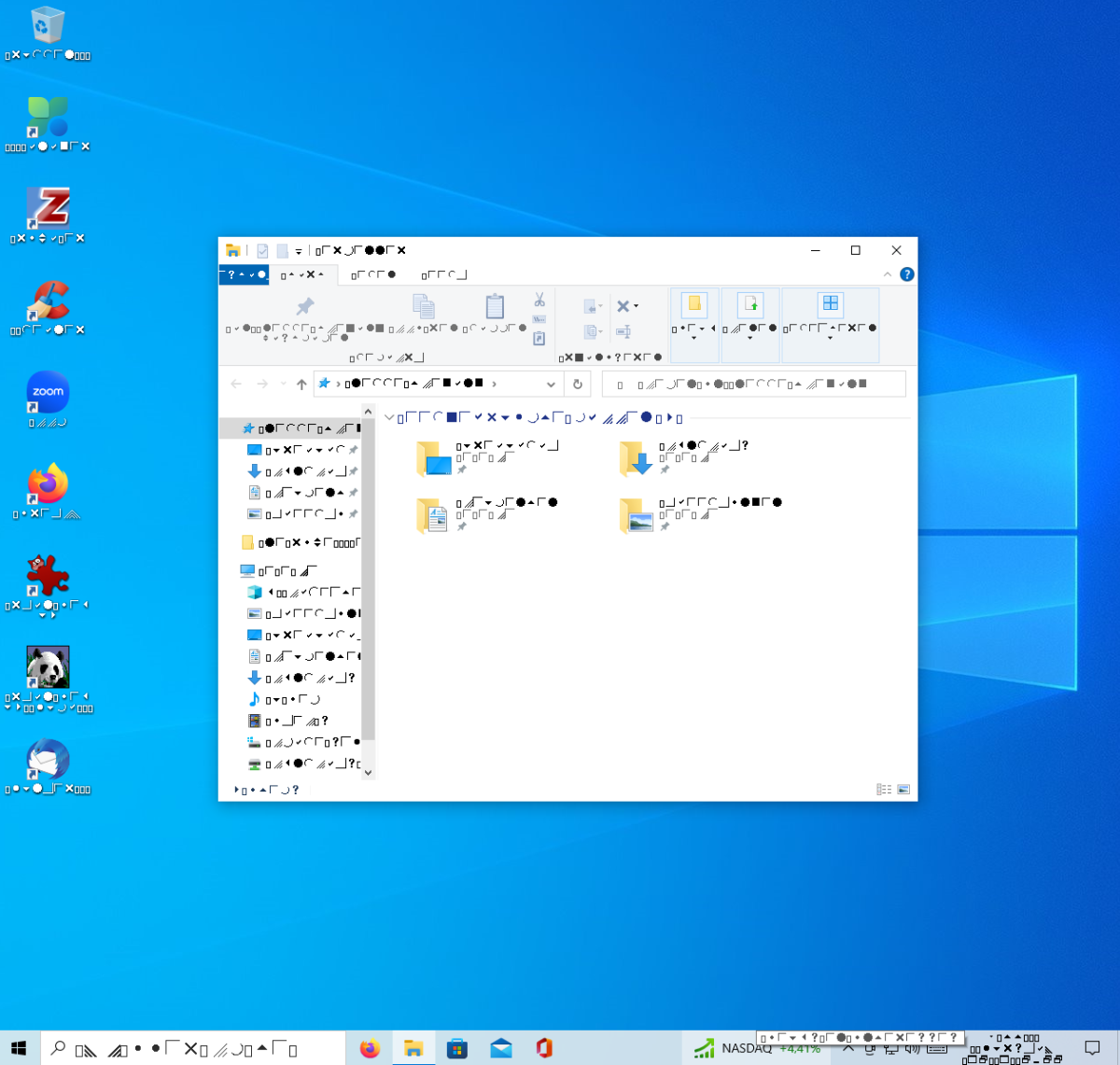
Task: Click the Pin to Quick access pushpin icon
Action: 304,307
